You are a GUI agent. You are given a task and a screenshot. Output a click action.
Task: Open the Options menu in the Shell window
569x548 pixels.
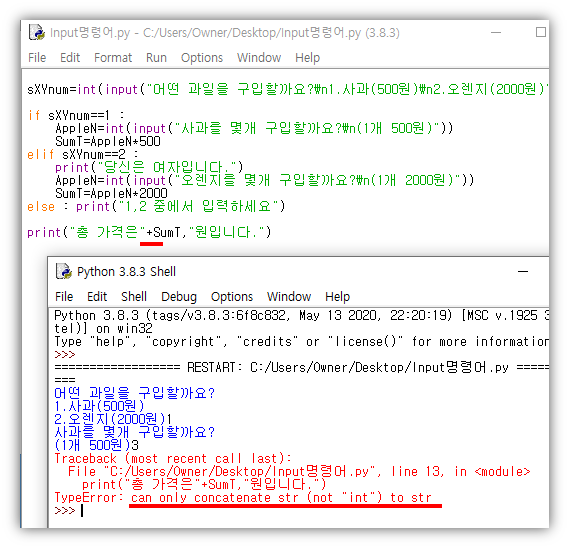pyautogui.click(x=232, y=297)
